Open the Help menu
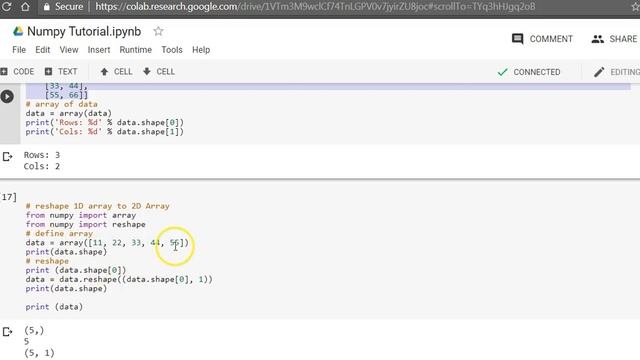This screenshot has width=640, height=360. [x=201, y=50]
